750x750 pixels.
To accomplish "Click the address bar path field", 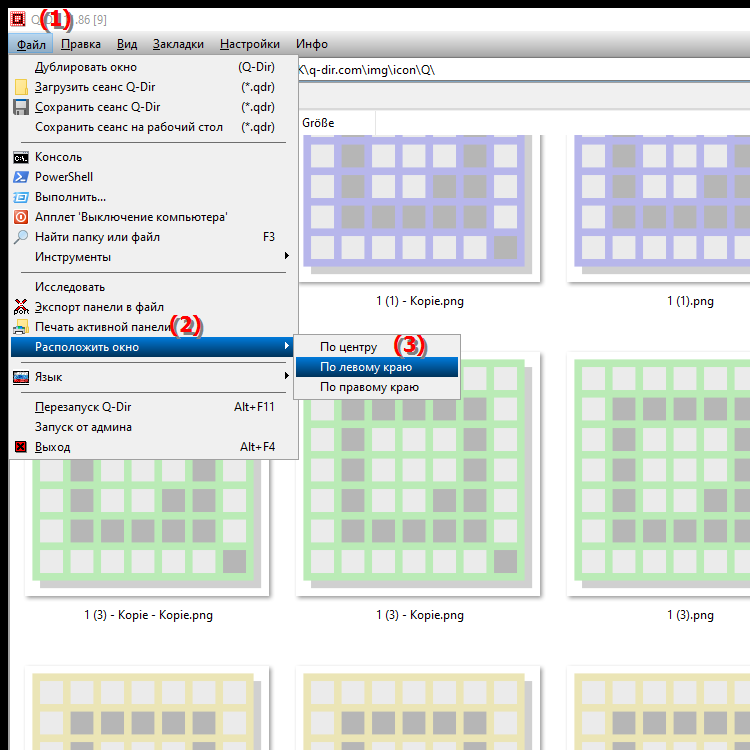I will click(x=524, y=70).
